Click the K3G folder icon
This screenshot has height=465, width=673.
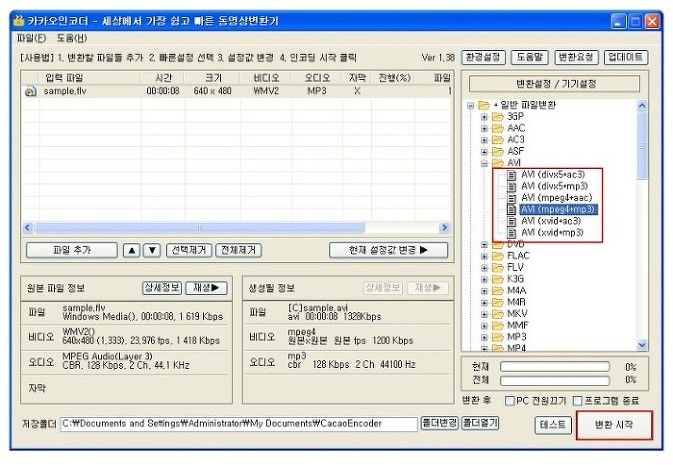coord(497,280)
